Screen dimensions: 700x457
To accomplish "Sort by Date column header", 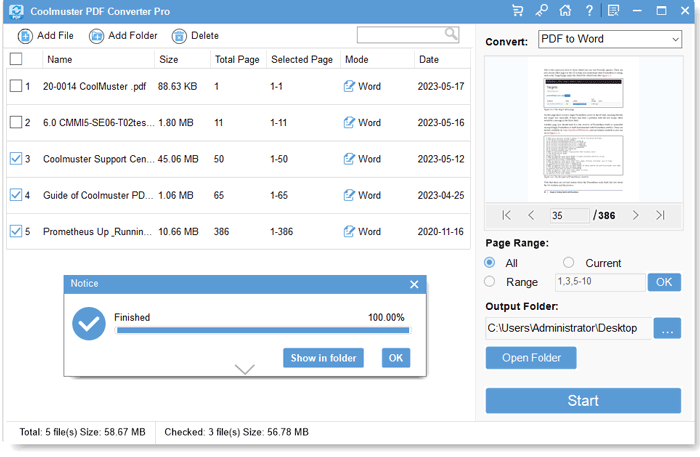I will click(429, 59).
